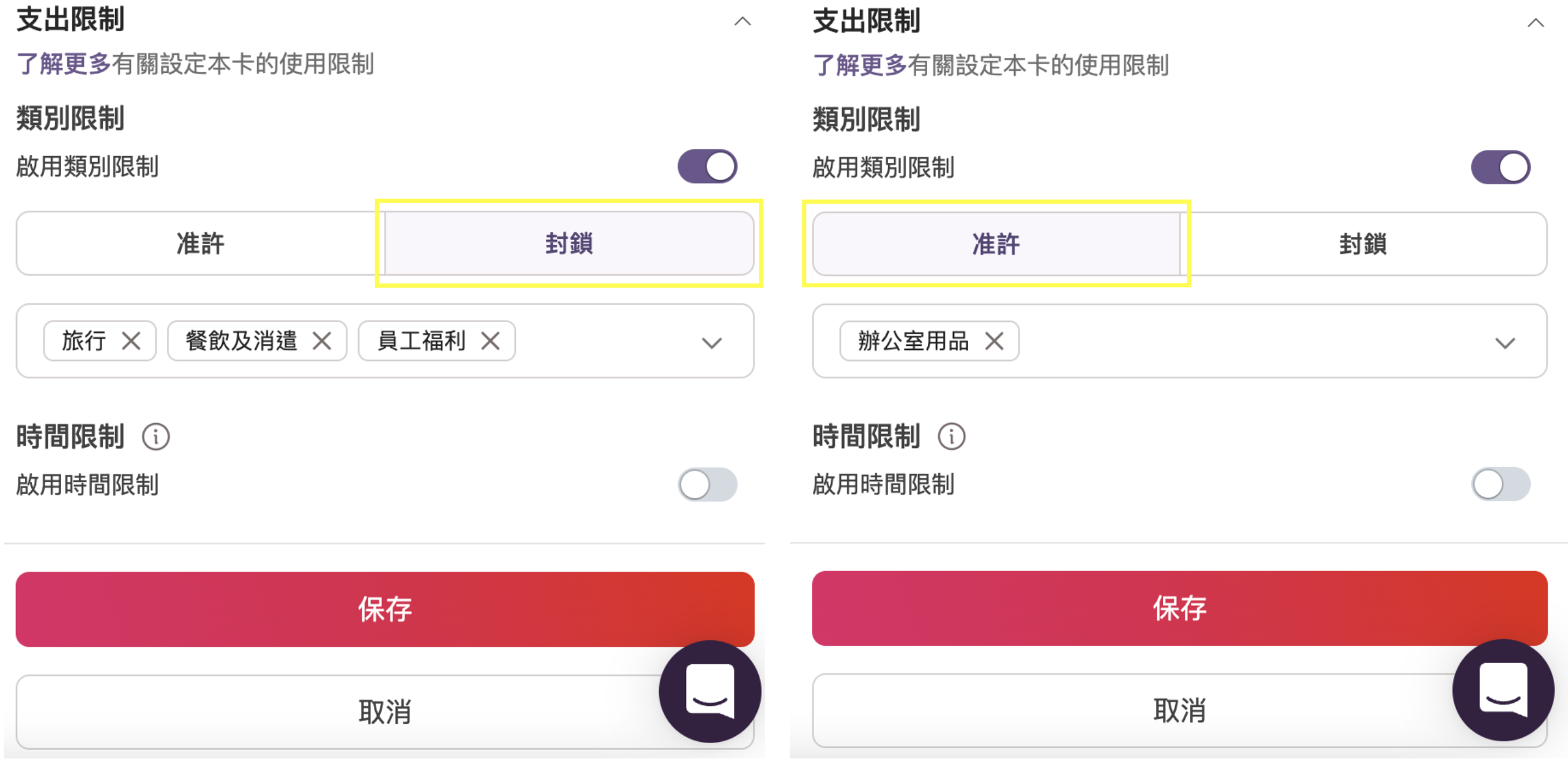Collapse the left 支出限制 section

tap(742, 22)
